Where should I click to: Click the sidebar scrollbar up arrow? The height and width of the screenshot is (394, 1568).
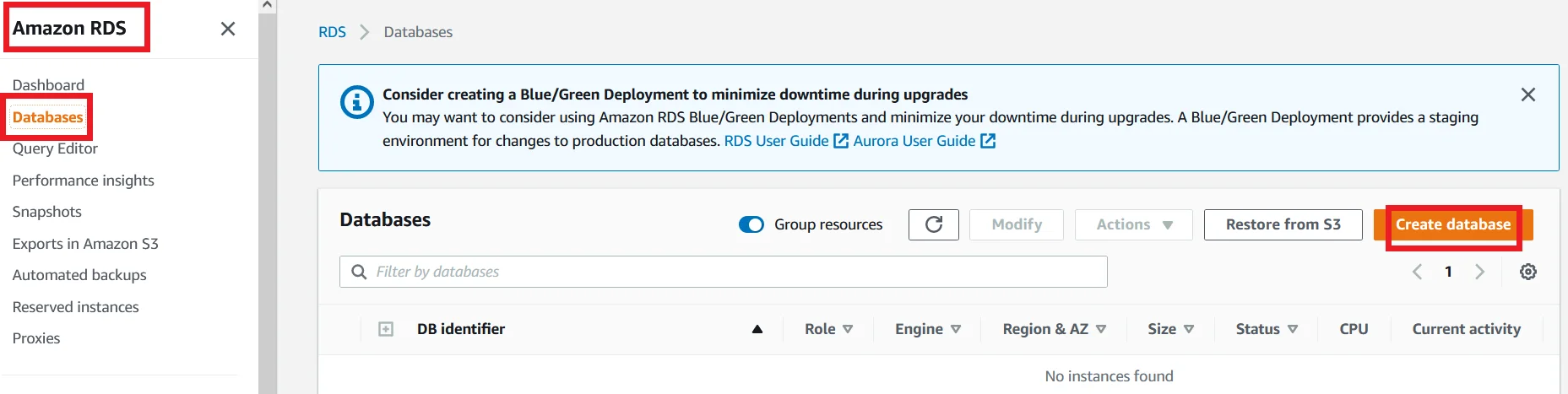(267, 5)
